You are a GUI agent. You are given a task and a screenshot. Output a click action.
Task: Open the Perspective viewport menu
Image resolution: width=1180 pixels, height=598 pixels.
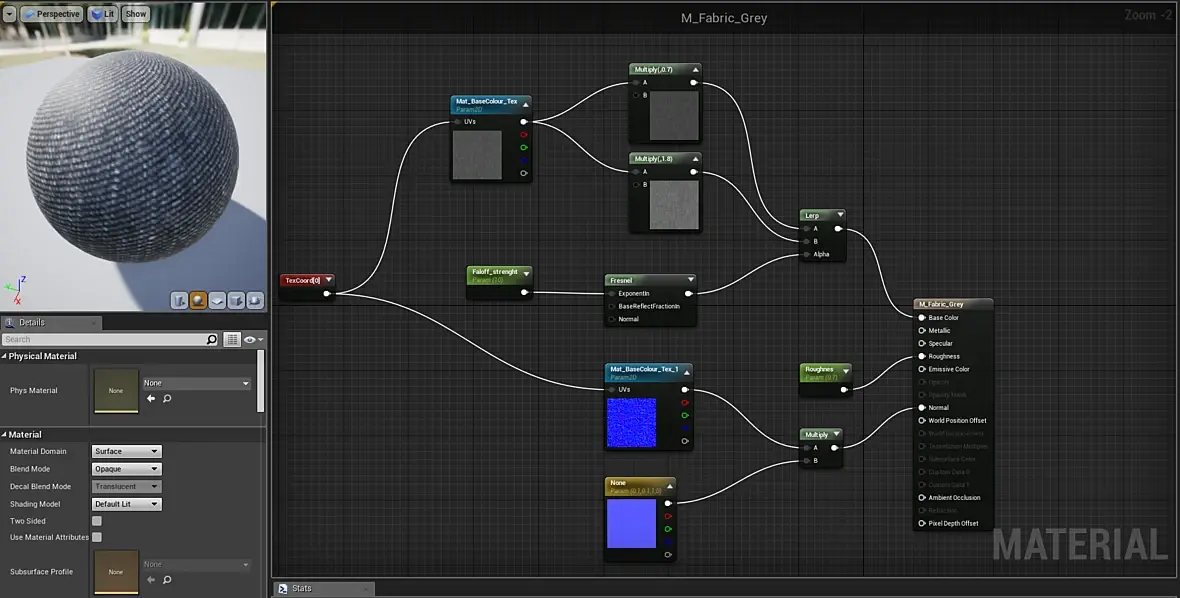(51, 14)
